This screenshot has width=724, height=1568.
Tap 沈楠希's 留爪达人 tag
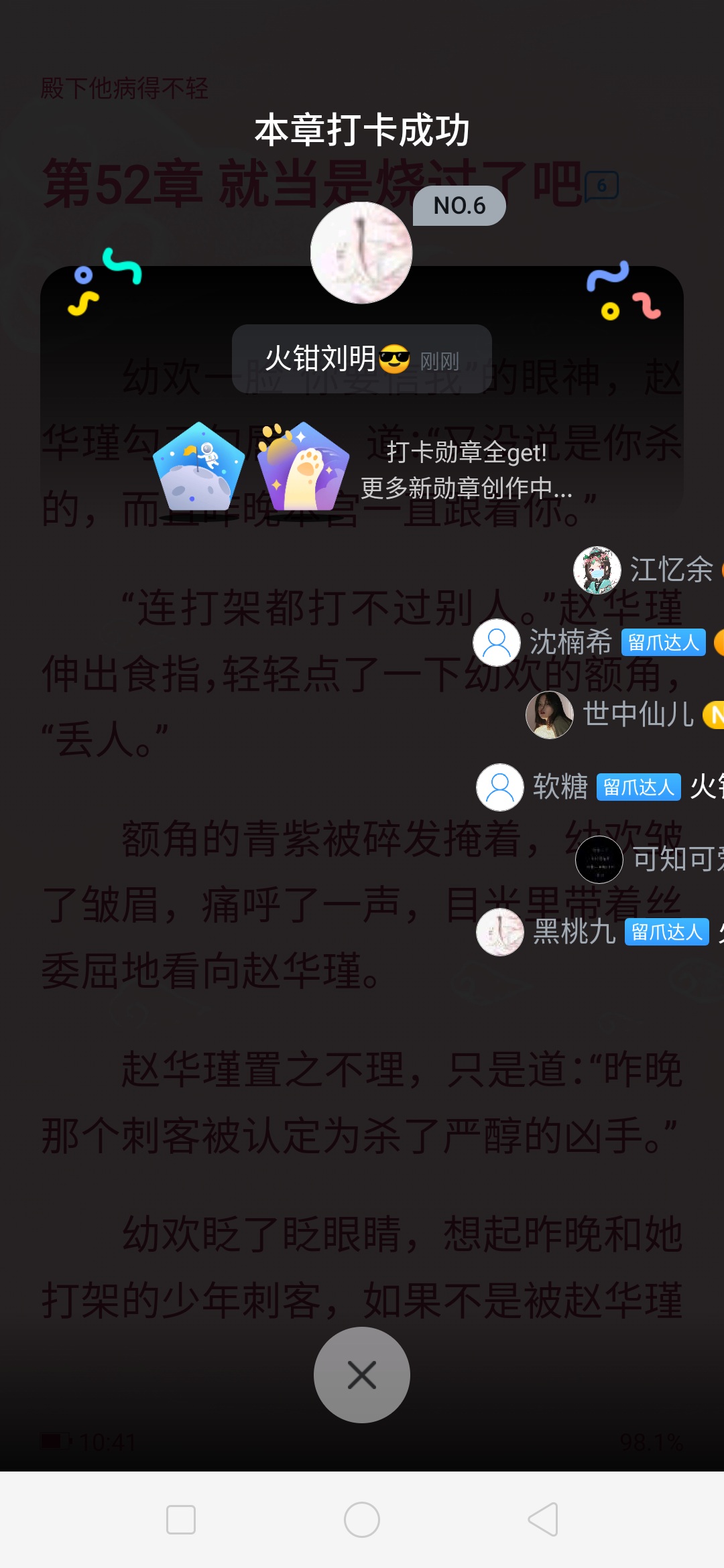664,643
